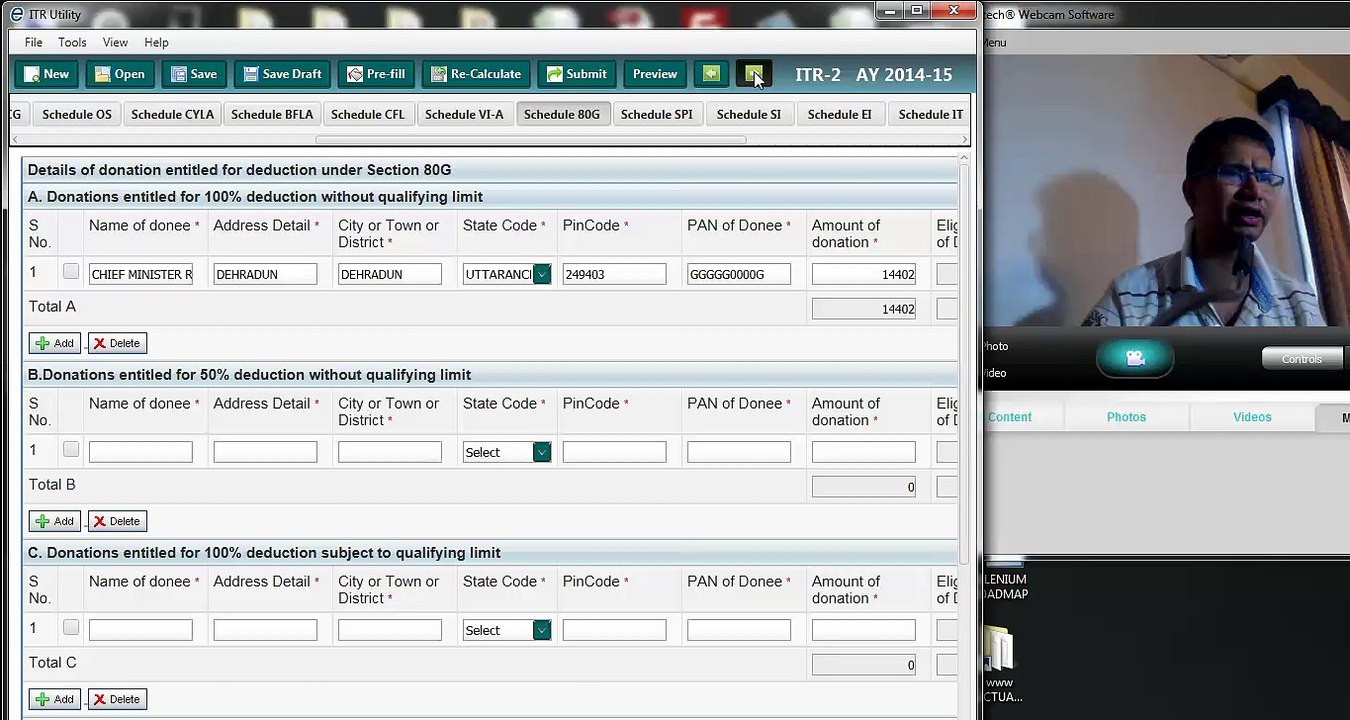The image size is (1350, 720).
Task: Switch to Schedule EI tab
Action: click(x=840, y=114)
